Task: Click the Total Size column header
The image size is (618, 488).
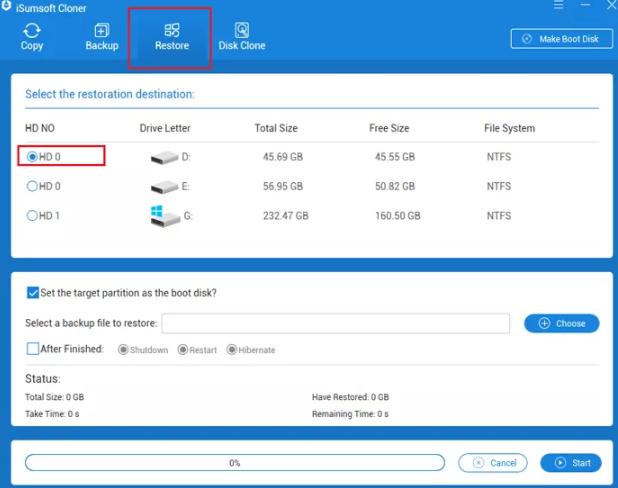Action: [276, 128]
